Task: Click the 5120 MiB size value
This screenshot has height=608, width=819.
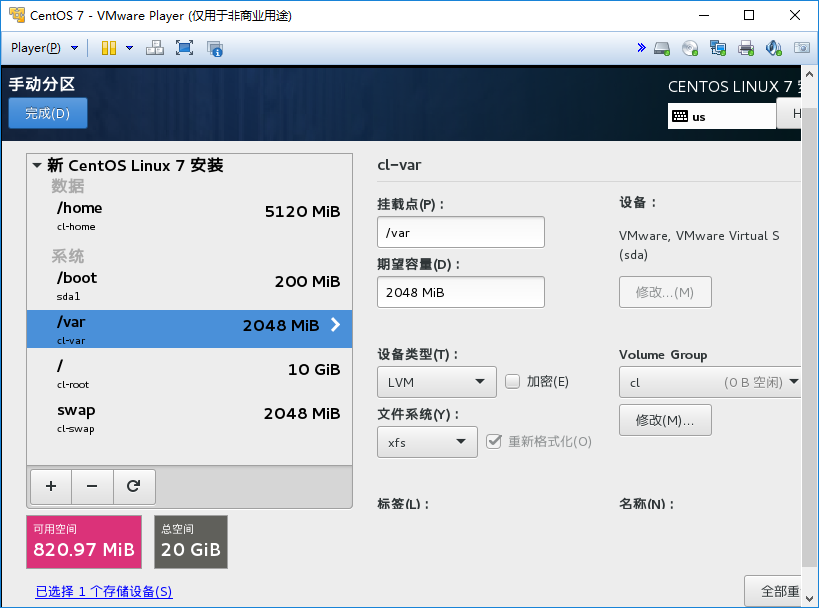Action: click(302, 212)
